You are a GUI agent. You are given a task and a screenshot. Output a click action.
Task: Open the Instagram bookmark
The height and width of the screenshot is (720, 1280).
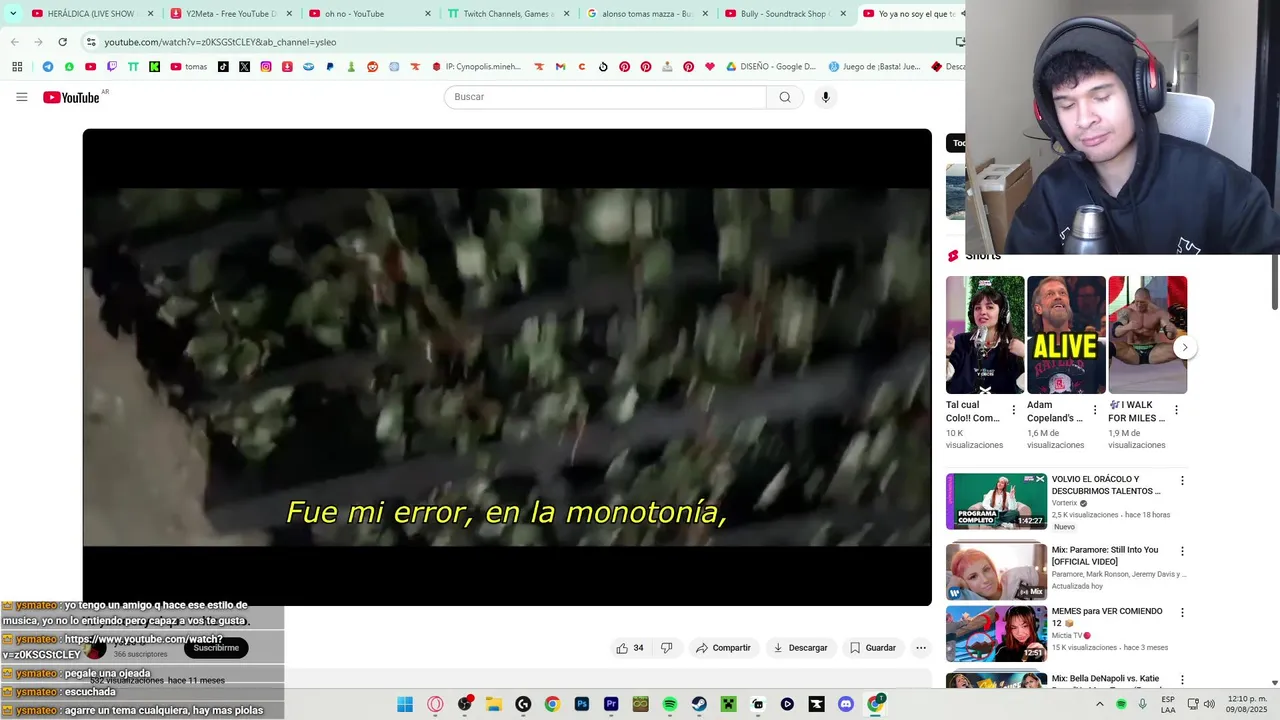(266, 67)
